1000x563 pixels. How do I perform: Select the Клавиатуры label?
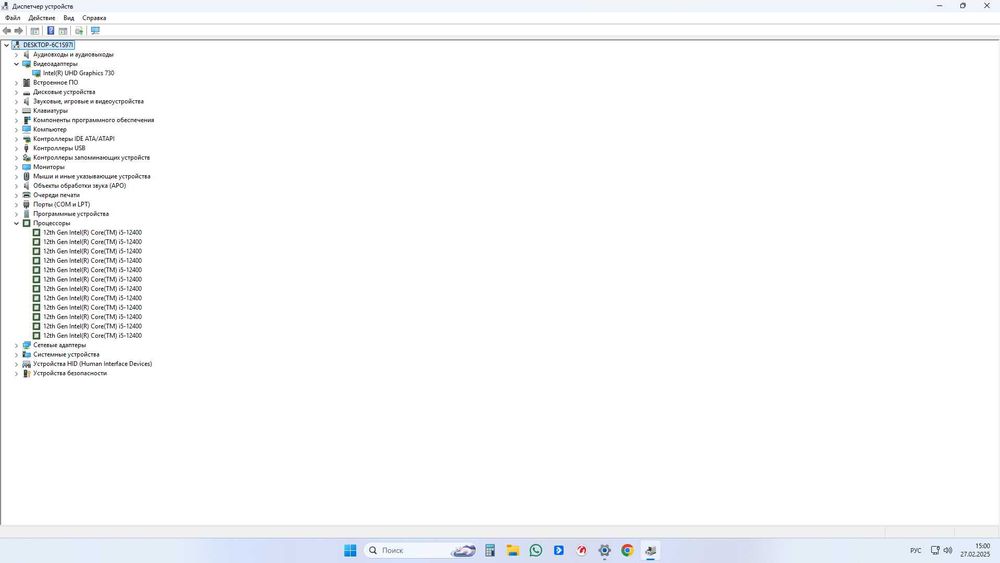[50, 110]
